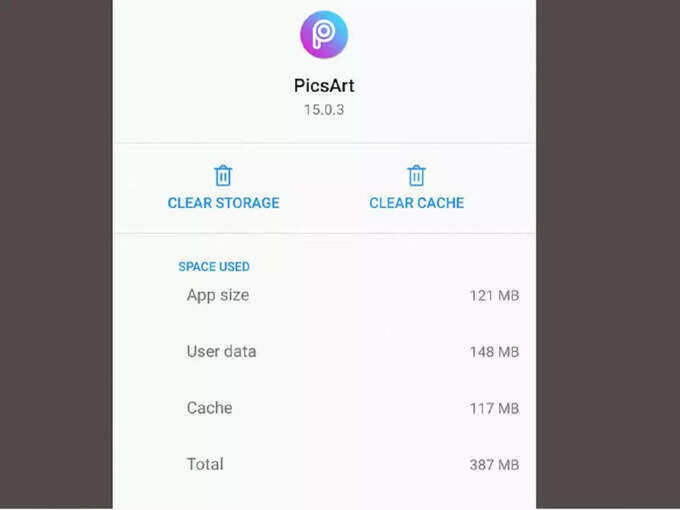The image size is (680, 510).
Task: Click the 387 MB total value
Action: point(494,464)
